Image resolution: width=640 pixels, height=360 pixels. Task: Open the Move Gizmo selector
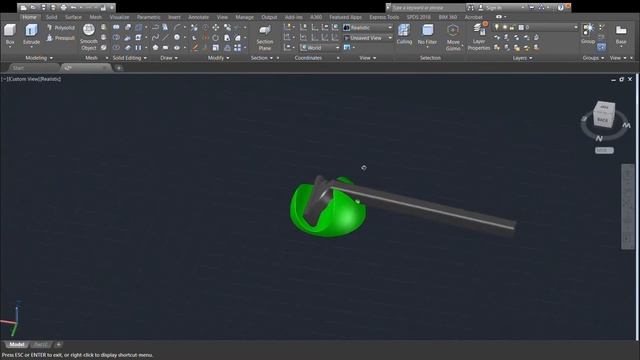coord(453,37)
